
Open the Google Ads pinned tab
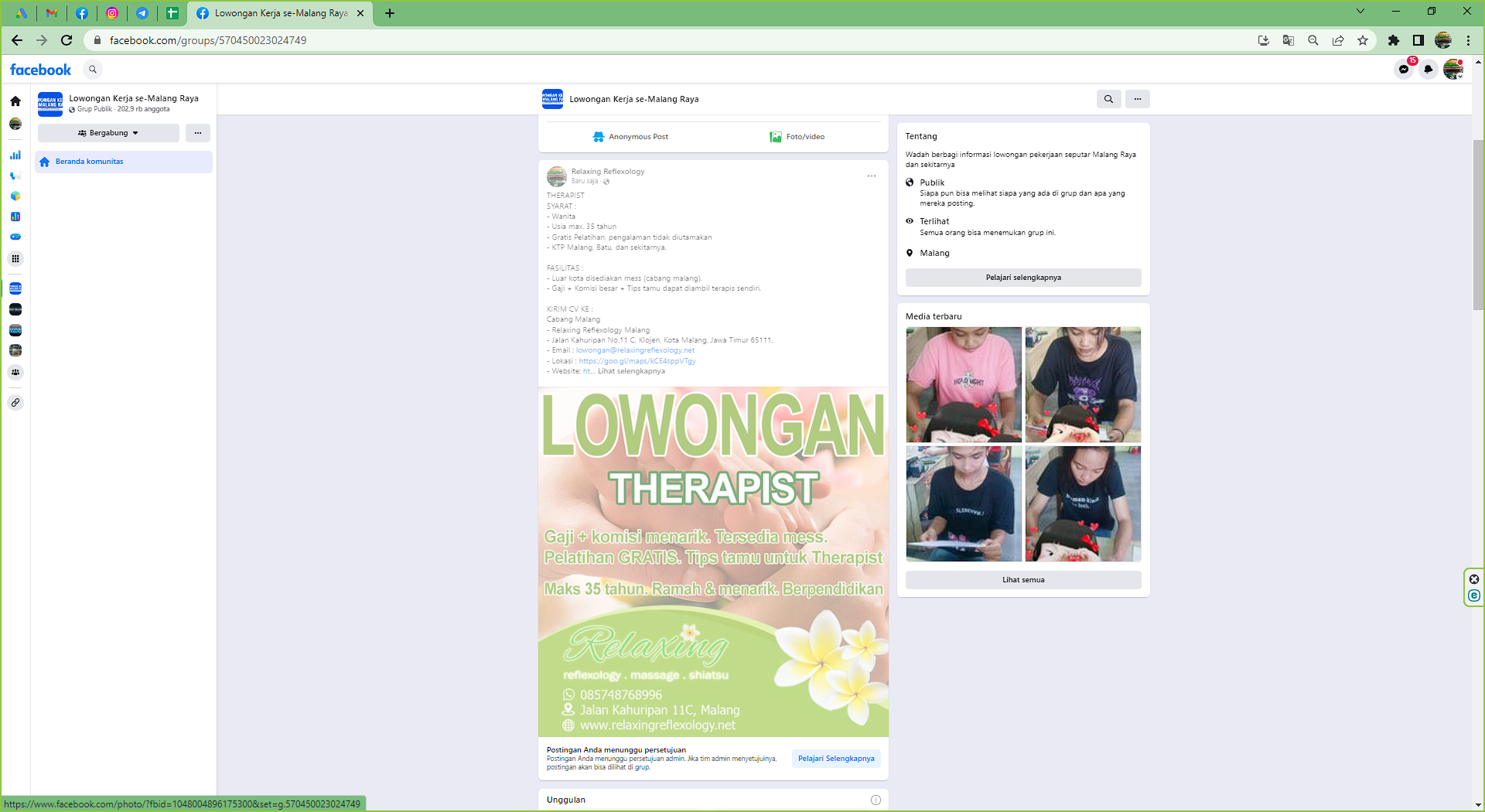coord(22,13)
